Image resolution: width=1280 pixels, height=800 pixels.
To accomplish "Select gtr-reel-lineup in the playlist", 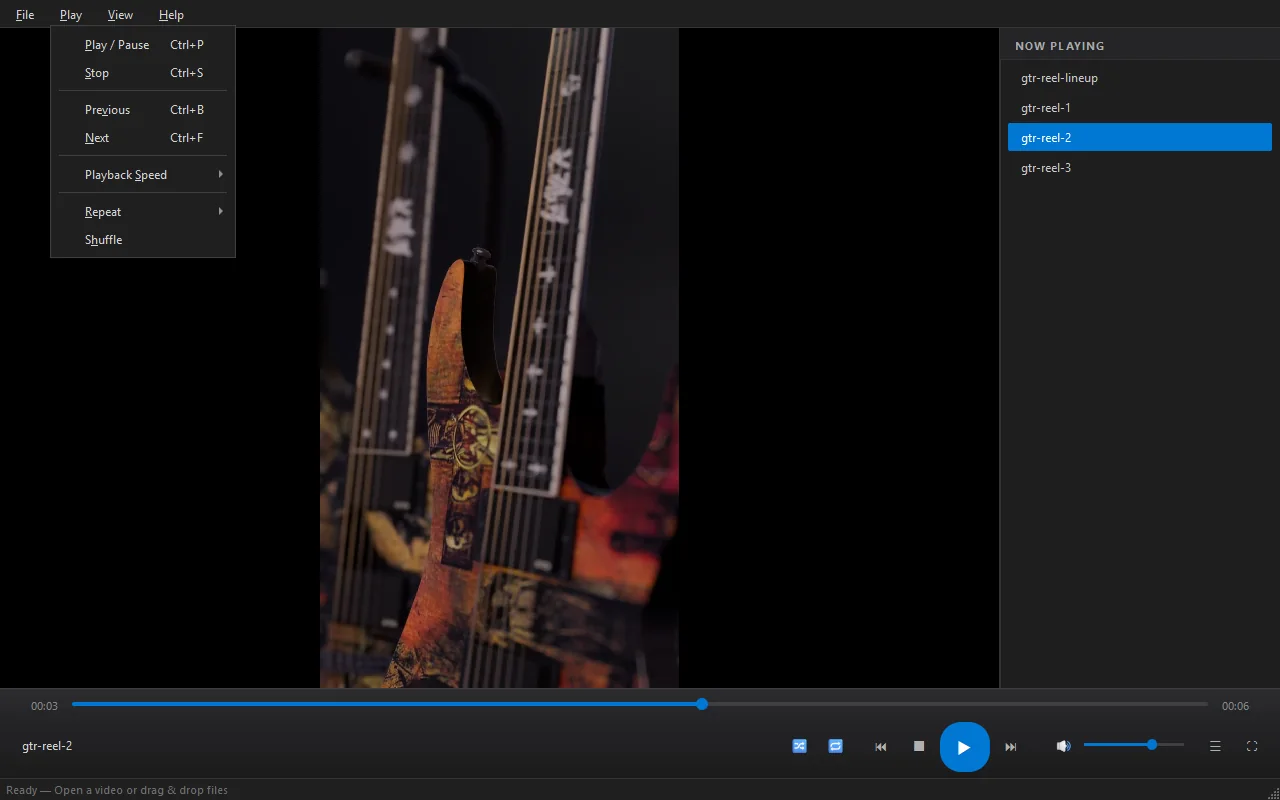I will [x=1140, y=78].
